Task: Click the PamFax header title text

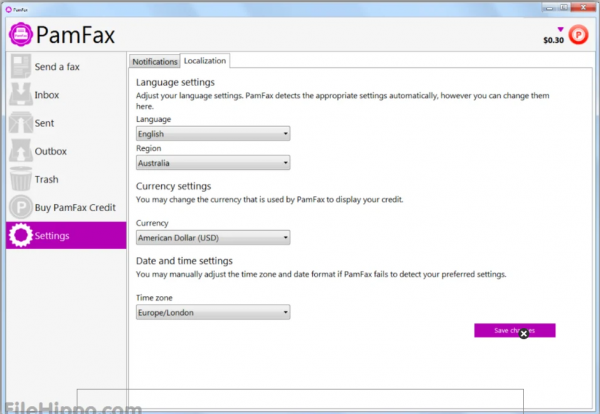Action: coord(75,35)
